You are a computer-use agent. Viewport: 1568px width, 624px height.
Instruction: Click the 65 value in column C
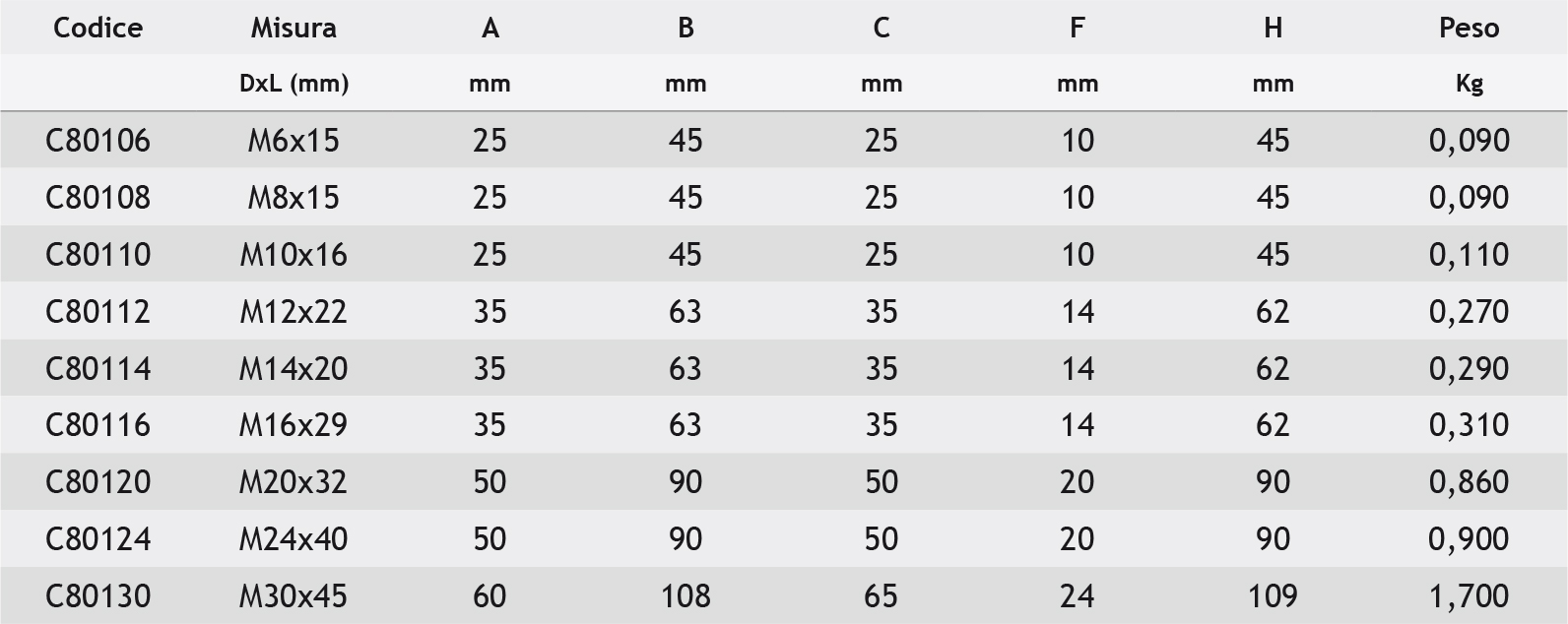(x=881, y=596)
